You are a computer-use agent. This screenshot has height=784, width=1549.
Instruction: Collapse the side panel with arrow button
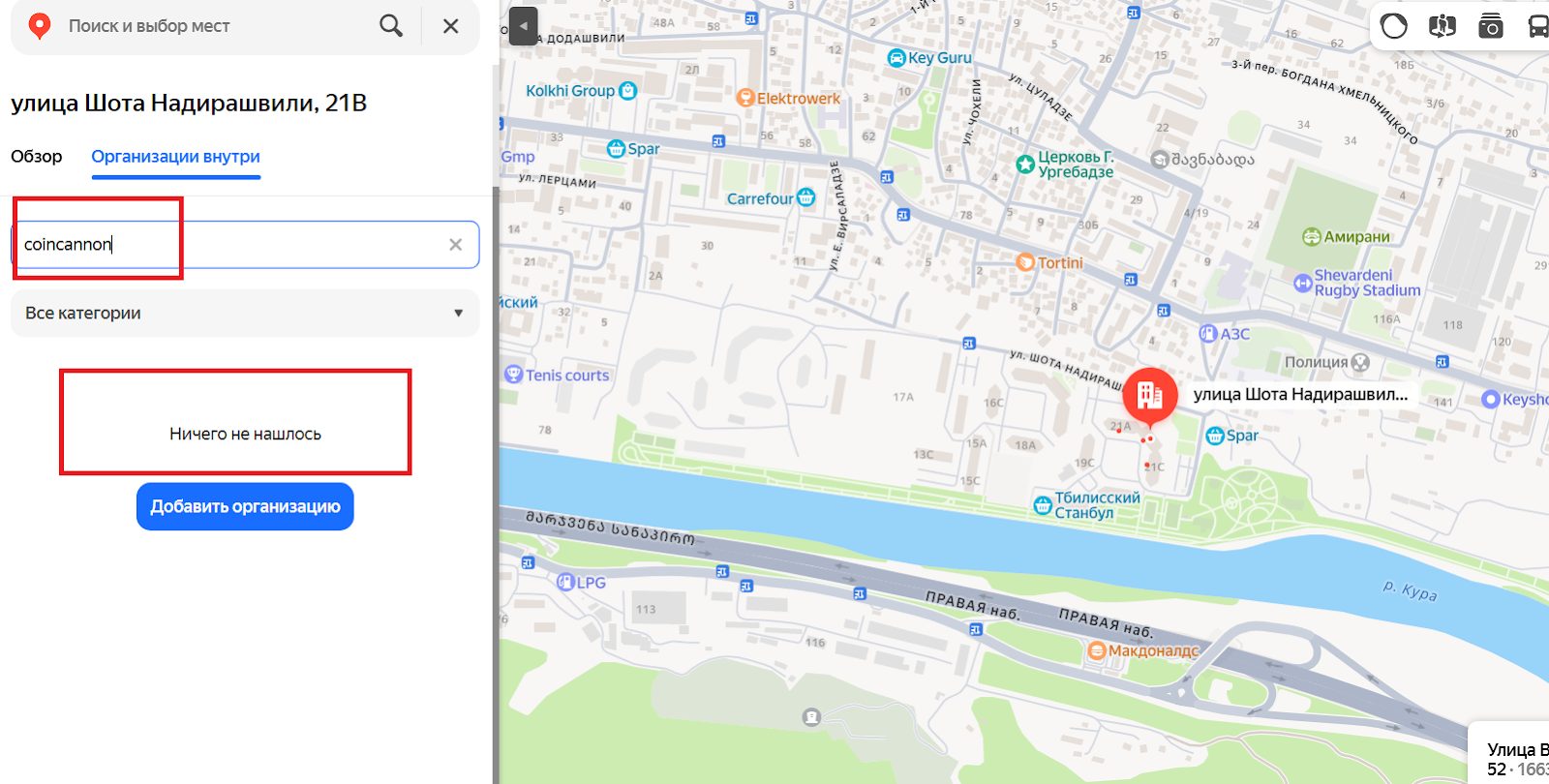(523, 26)
